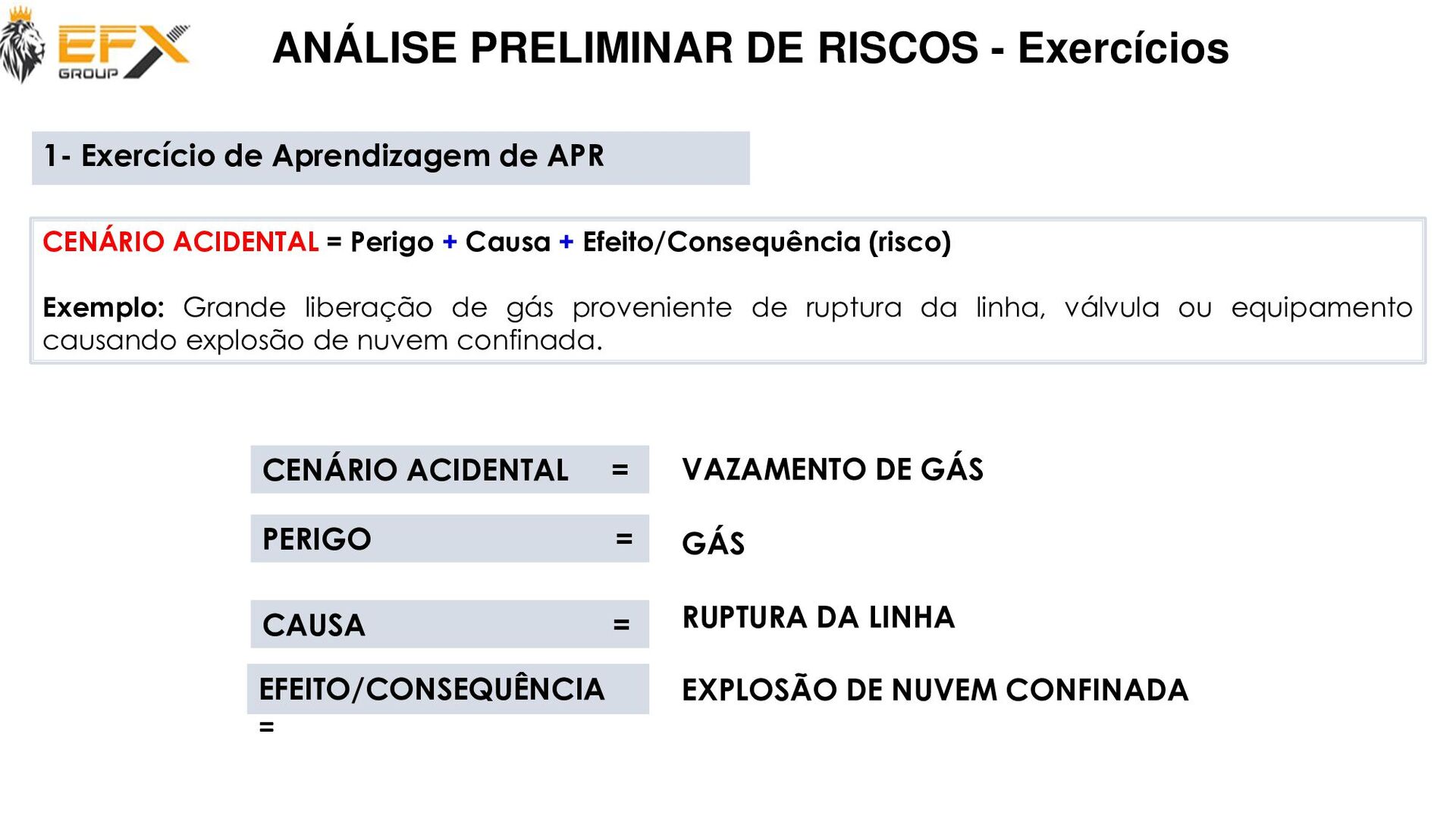Select the 'RUPTURA DA LINHA' answer text

pos(818,617)
